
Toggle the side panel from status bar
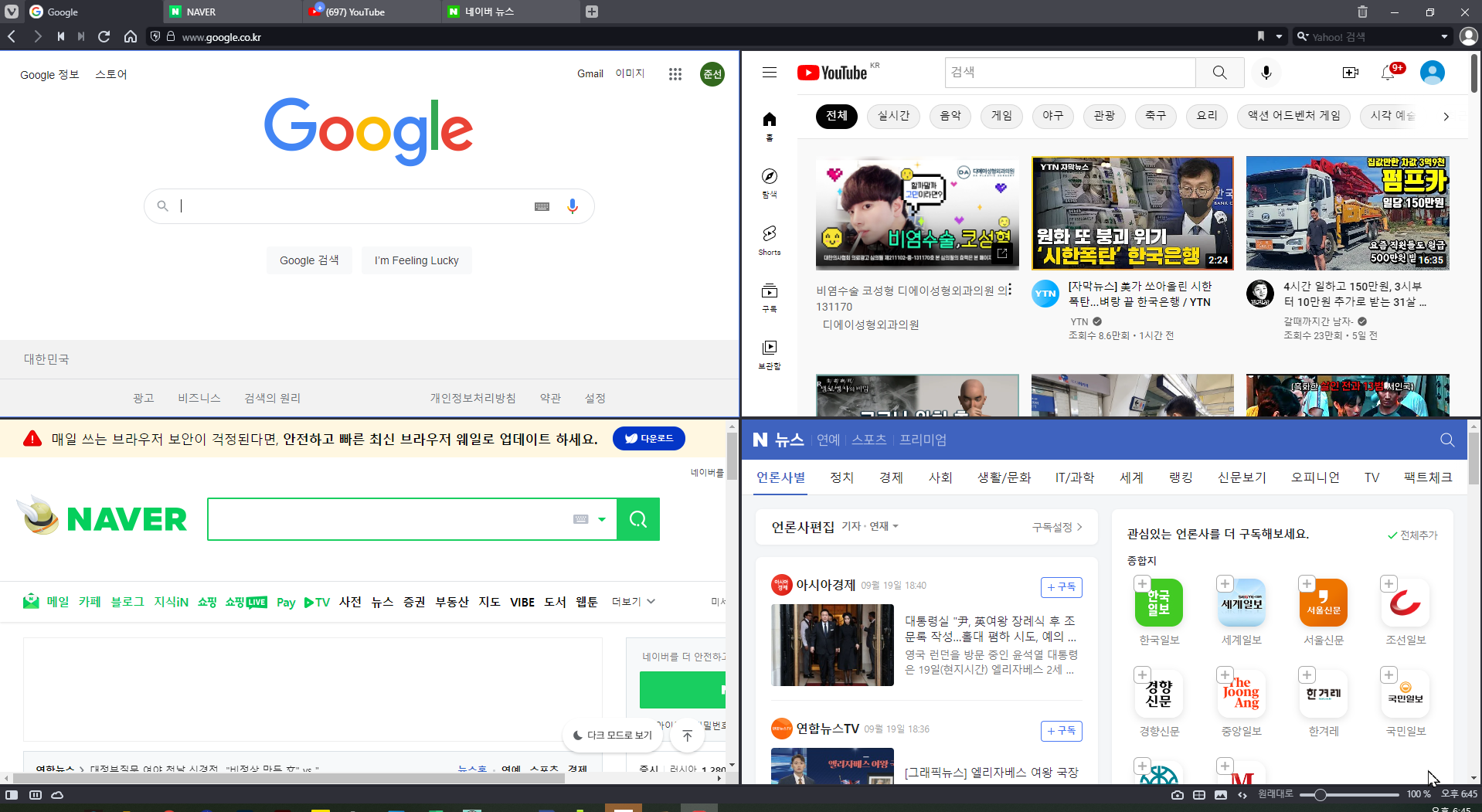(x=12, y=794)
